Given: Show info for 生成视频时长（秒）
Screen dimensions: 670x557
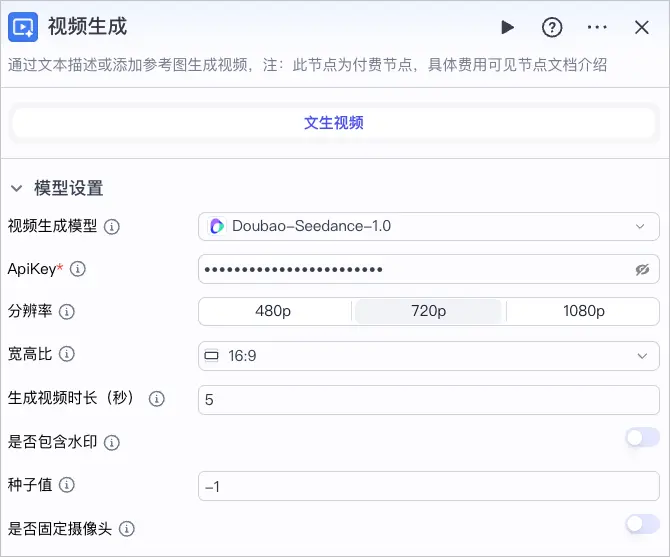Looking at the screenshot, I should 156,399.
